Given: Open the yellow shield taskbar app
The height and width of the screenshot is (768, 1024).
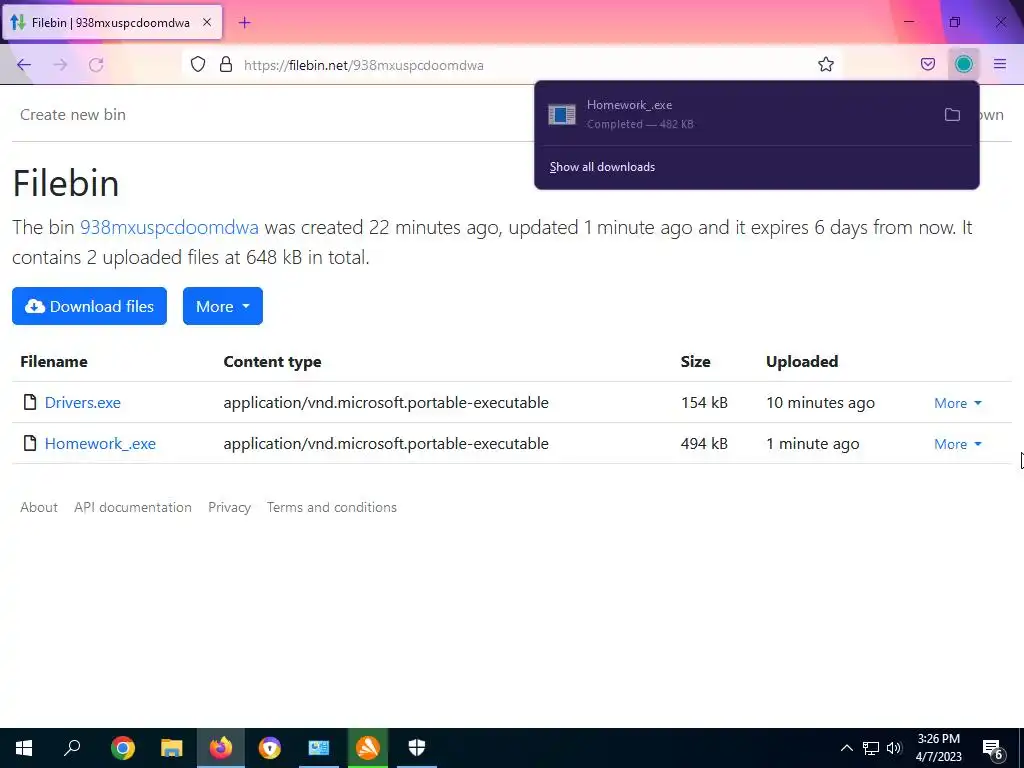Looking at the screenshot, I should pos(270,748).
